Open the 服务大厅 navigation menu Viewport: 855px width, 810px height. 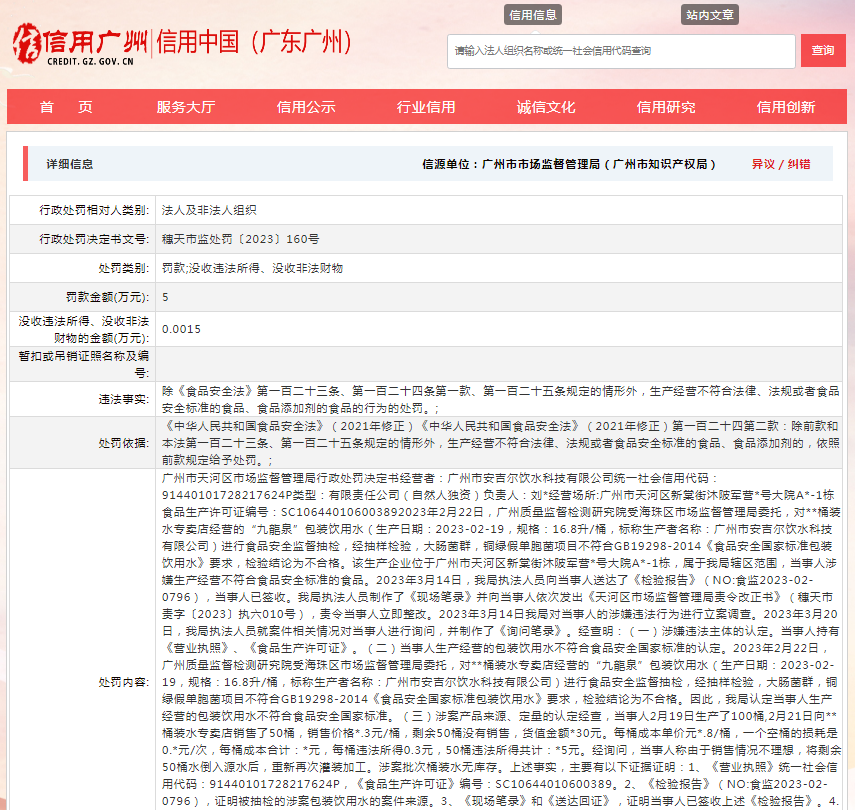click(186, 108)
